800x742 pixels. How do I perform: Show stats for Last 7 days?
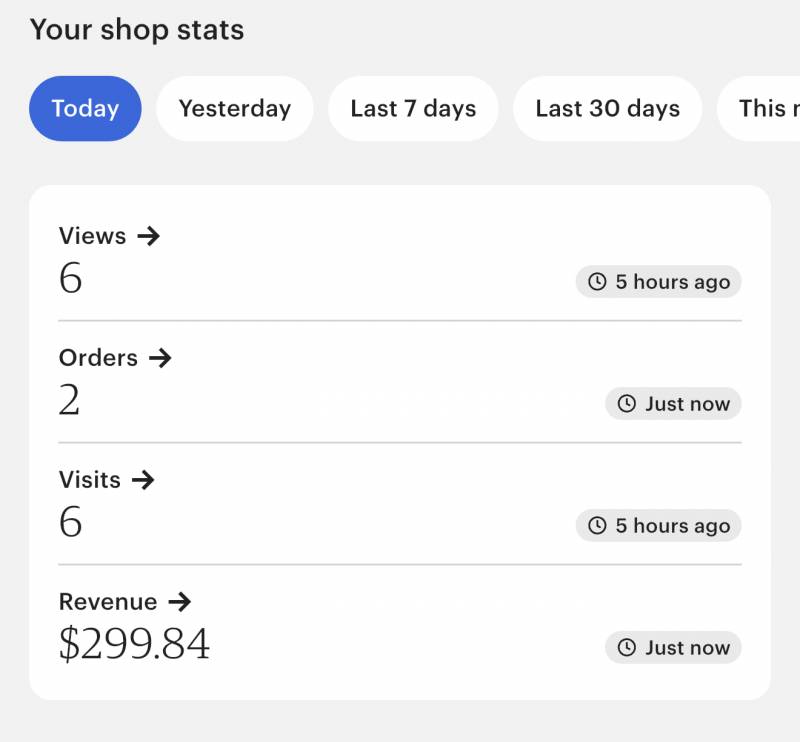click(x=413, y=109)
